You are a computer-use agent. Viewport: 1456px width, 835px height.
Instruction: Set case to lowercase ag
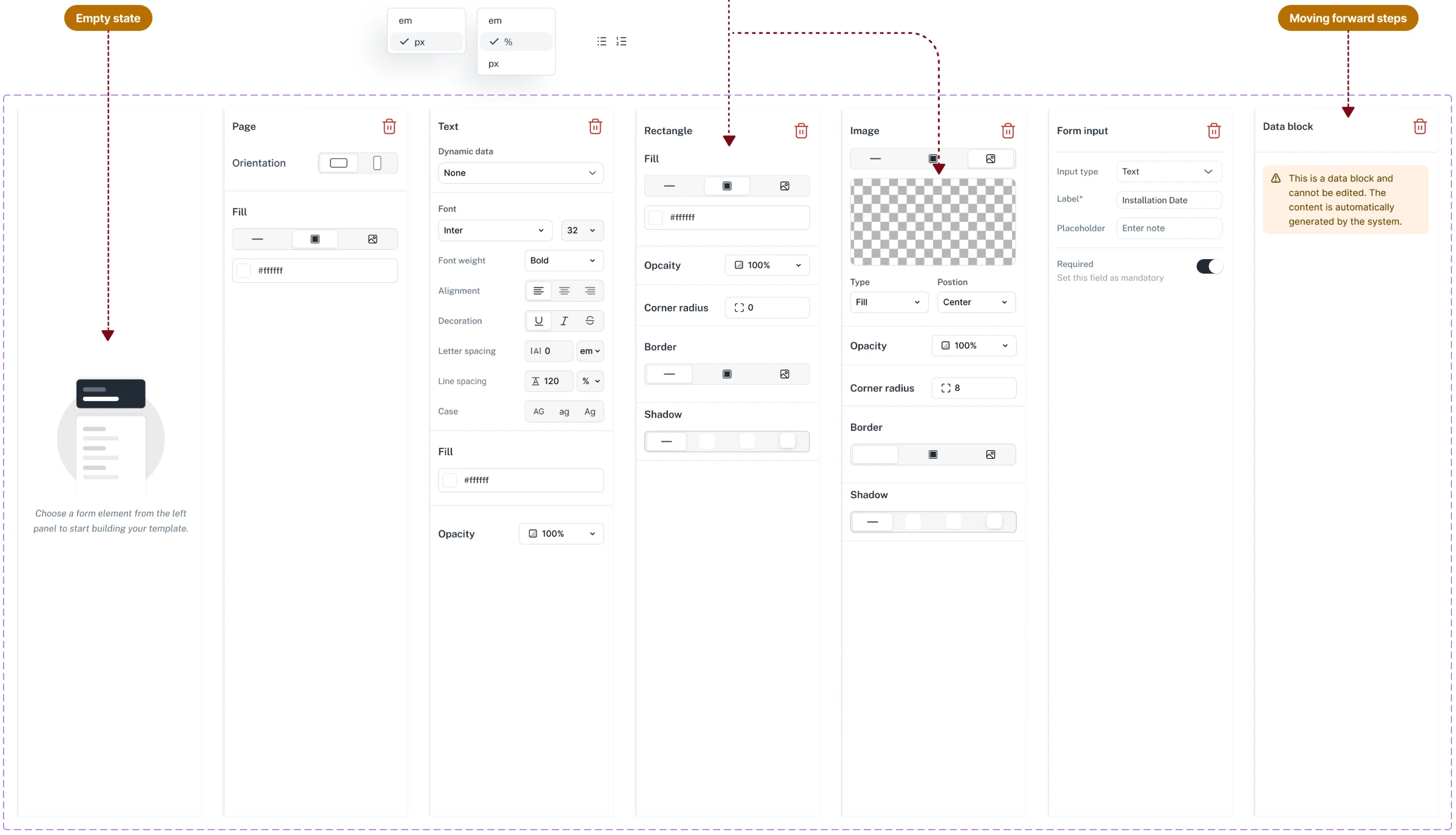point(564,411)
